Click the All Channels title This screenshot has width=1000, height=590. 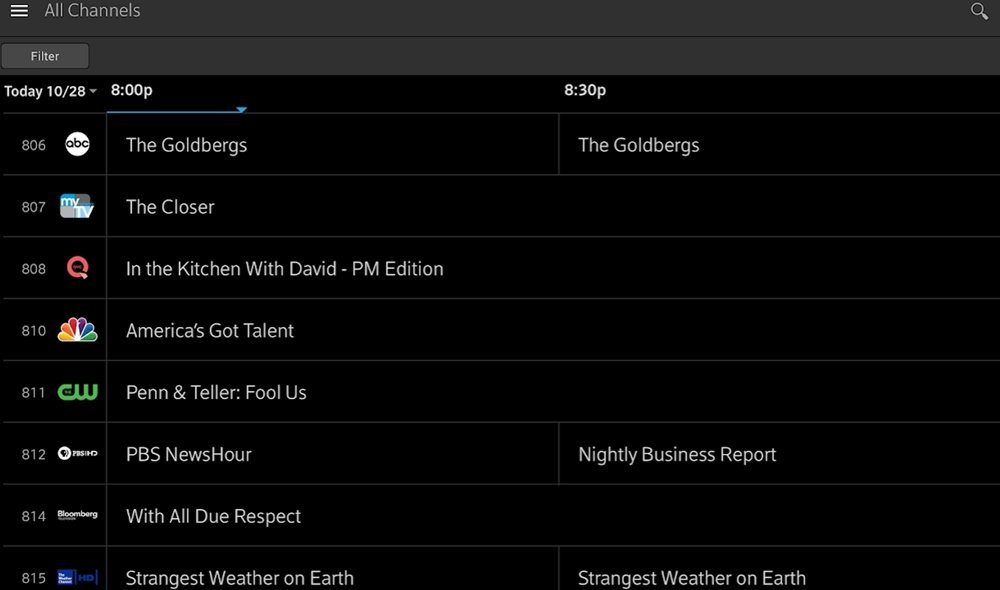click(92, 11)
